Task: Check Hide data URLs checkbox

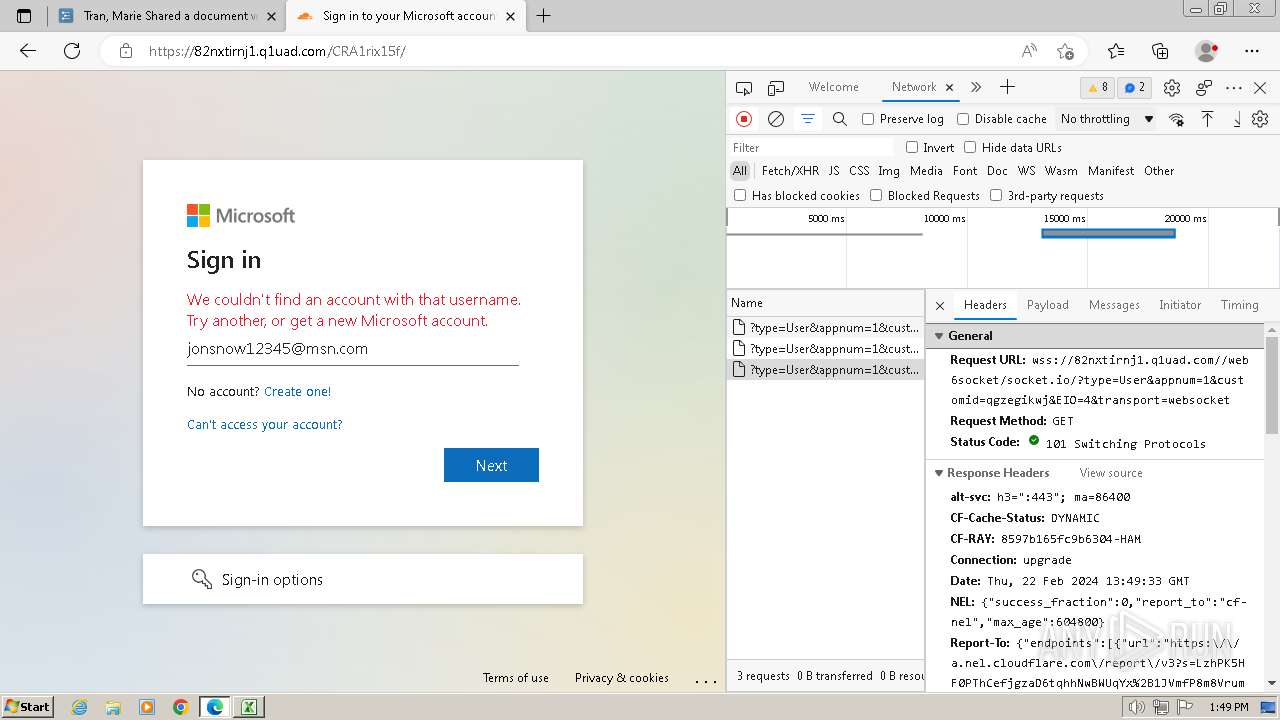Action: pyautogui.click(x=970, y=147)
